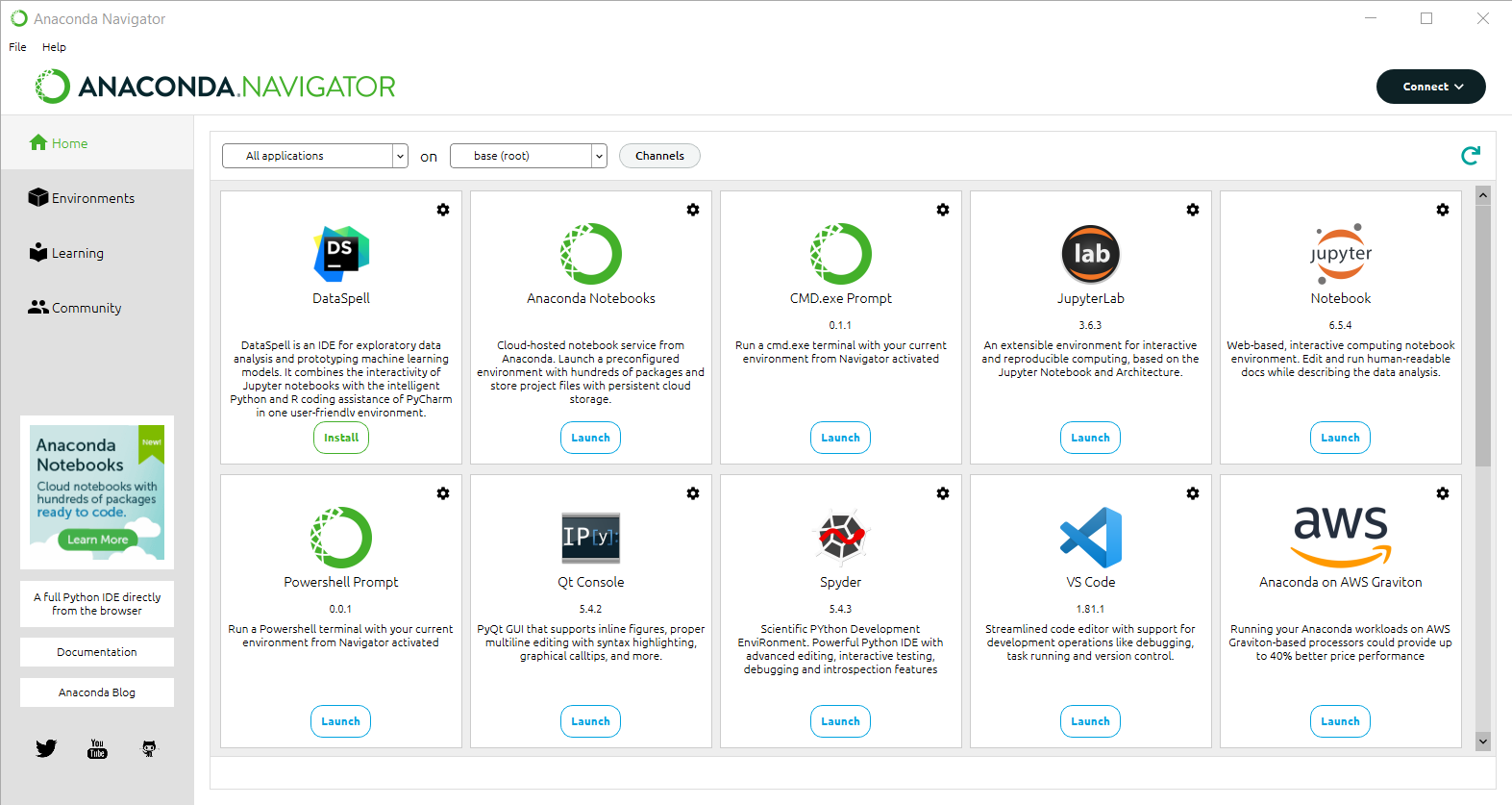Launch VS Code
The width and height of the screenshot is (1512, 805).
coord(1091,721)
